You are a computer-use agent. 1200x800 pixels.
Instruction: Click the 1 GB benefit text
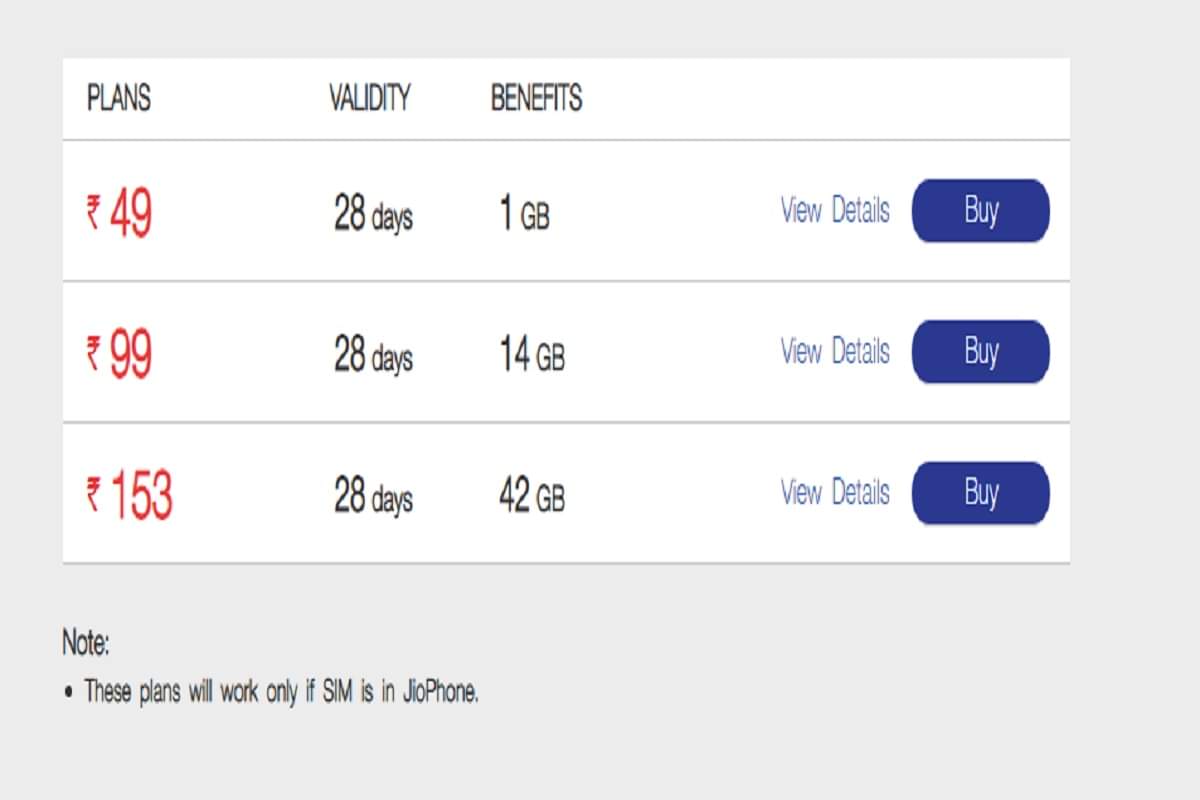click(524, 214)
